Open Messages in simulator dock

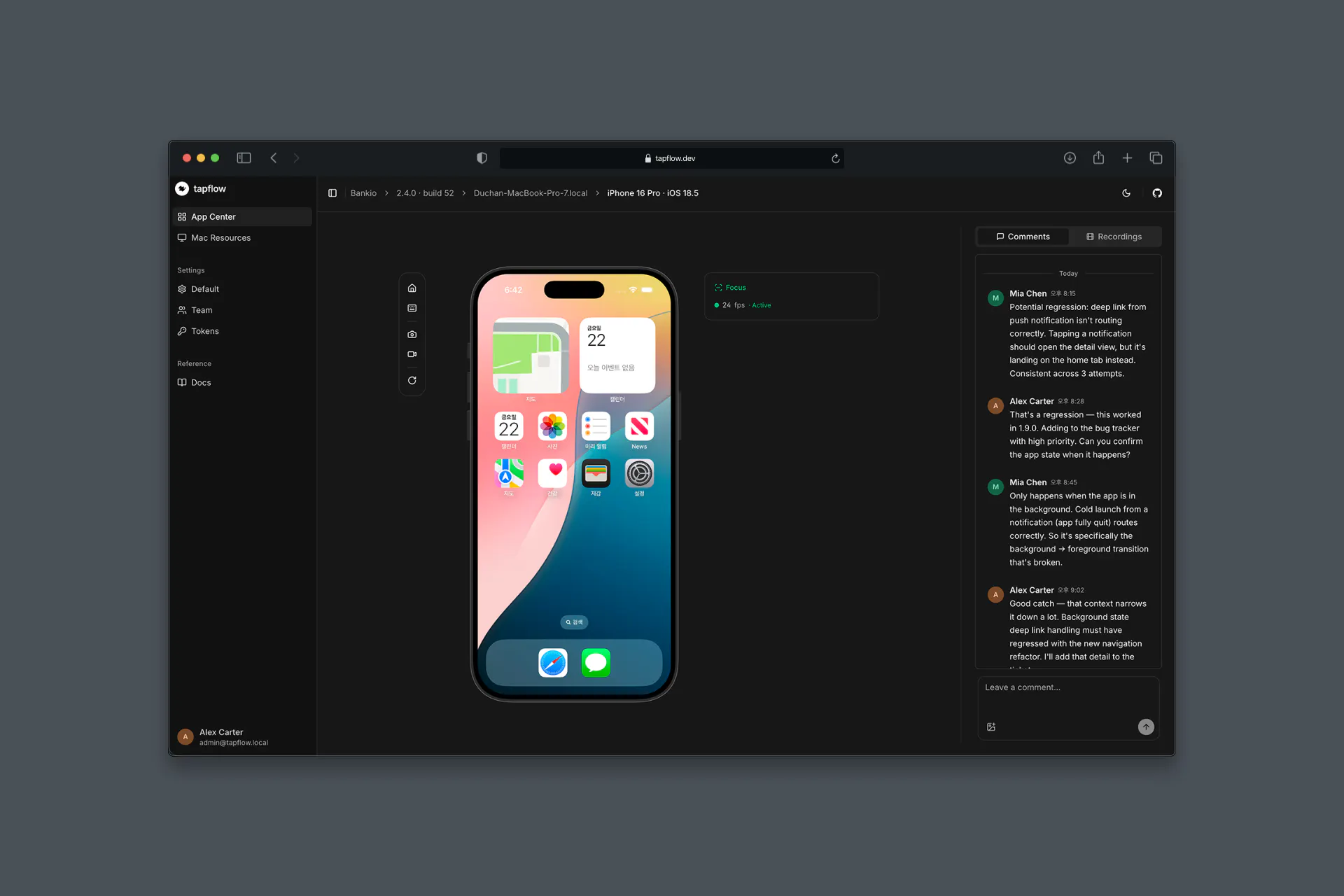[596, 663]
